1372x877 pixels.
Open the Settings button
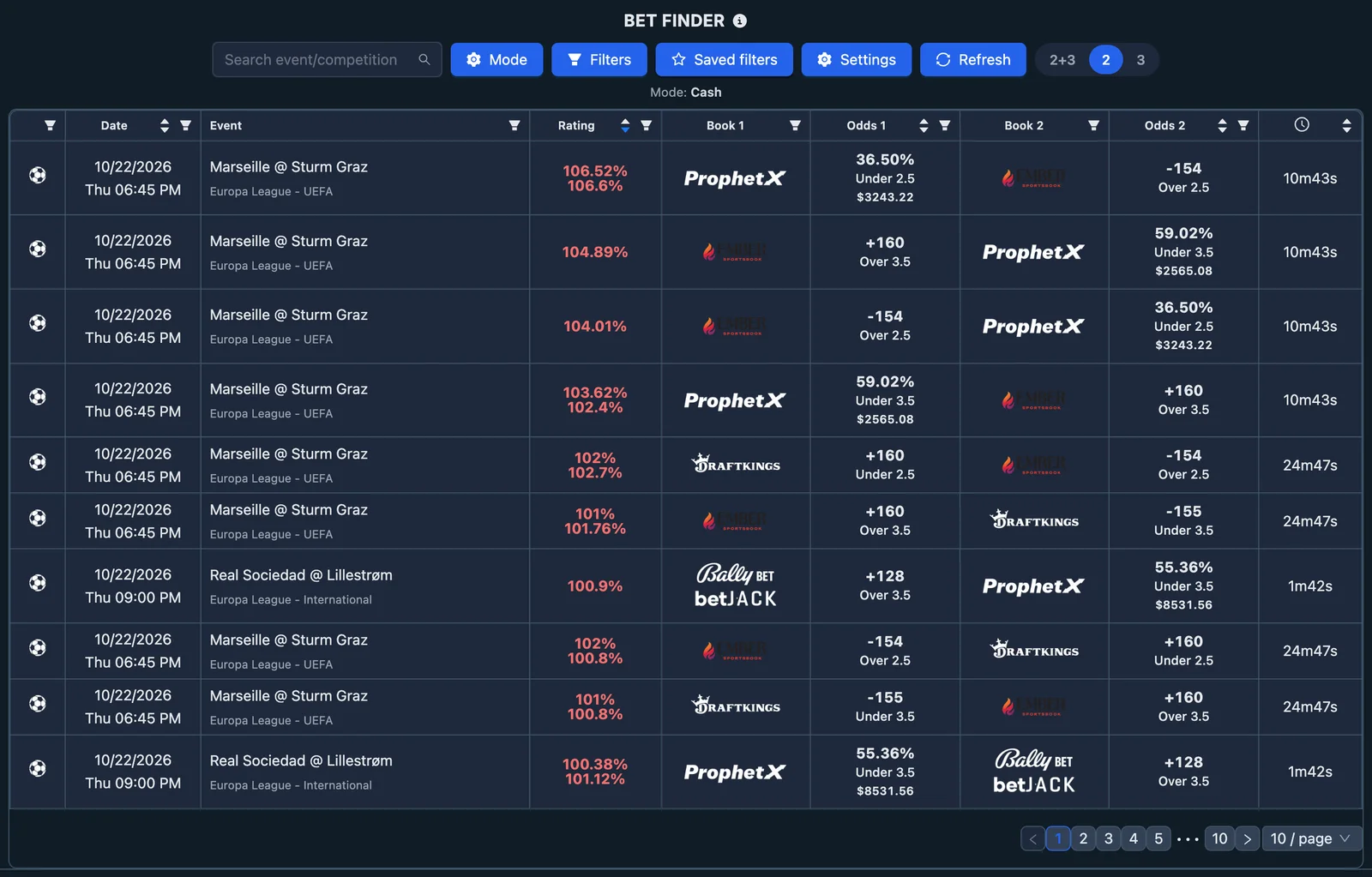pyautogui.click(x=857, y=59)
